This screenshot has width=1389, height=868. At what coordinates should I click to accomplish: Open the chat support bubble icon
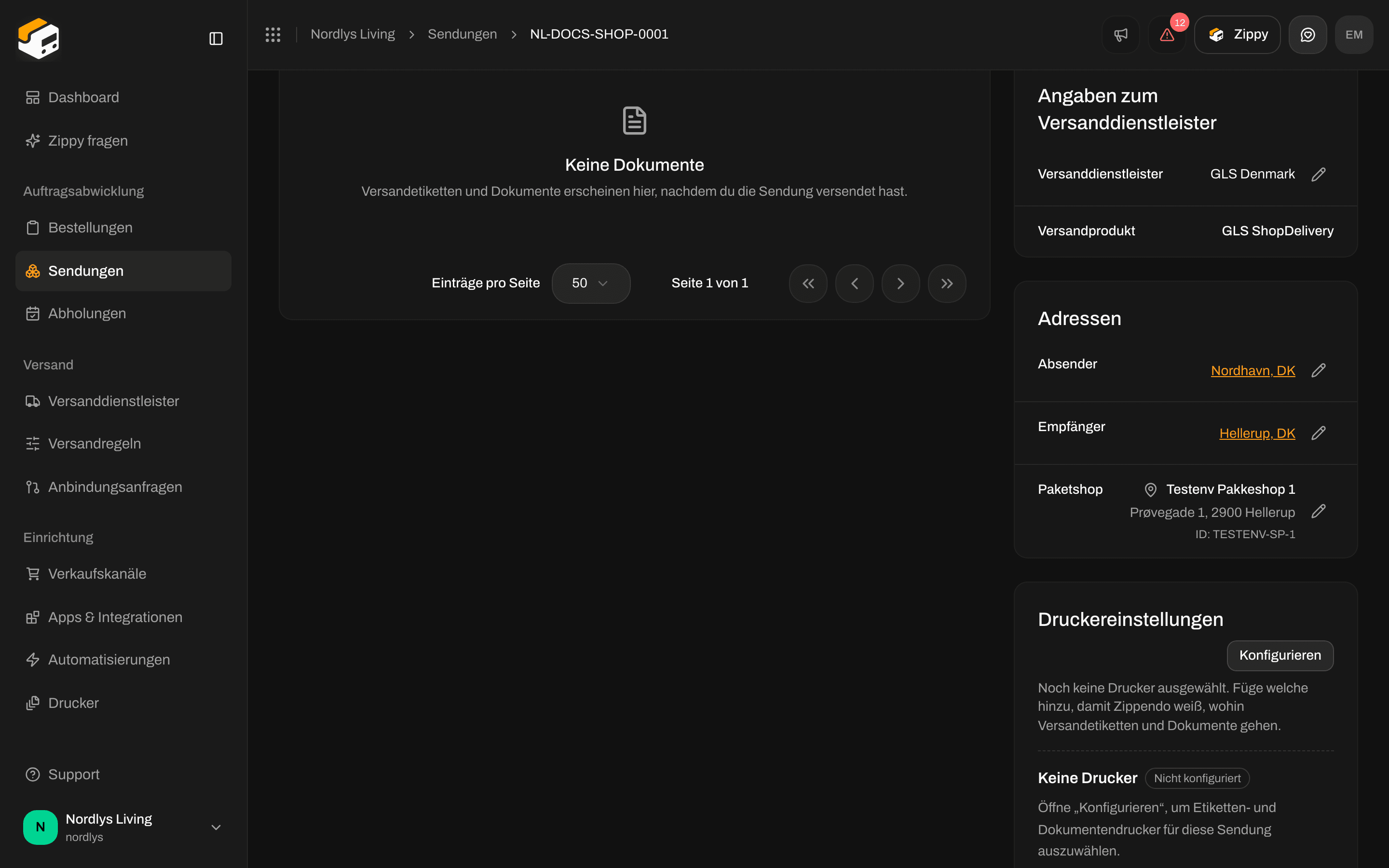tap(1307, 34)
